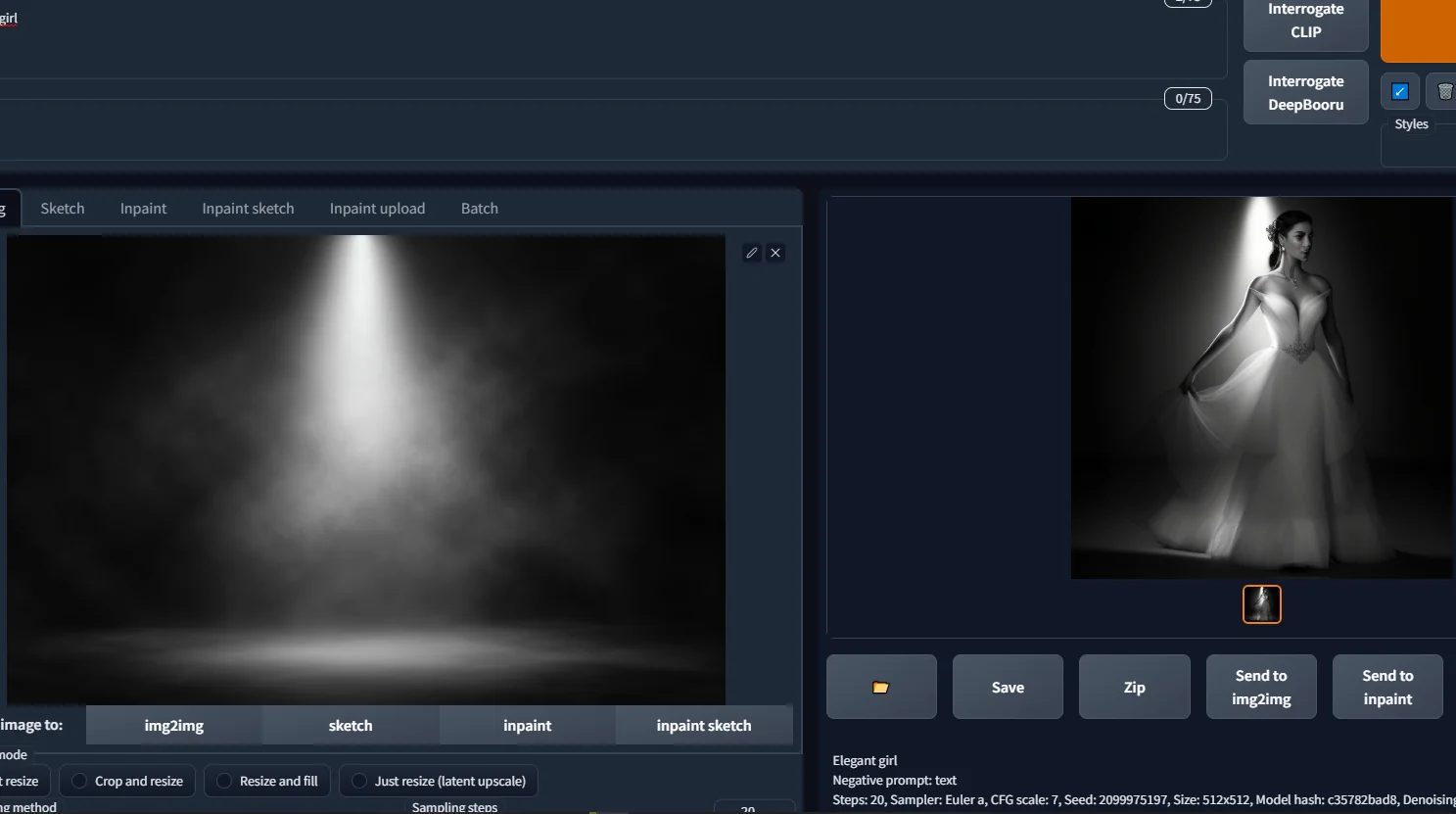Select Just resize (latent upscale) option
Viewport: 1456px width, 814px height.
point(439,781)
